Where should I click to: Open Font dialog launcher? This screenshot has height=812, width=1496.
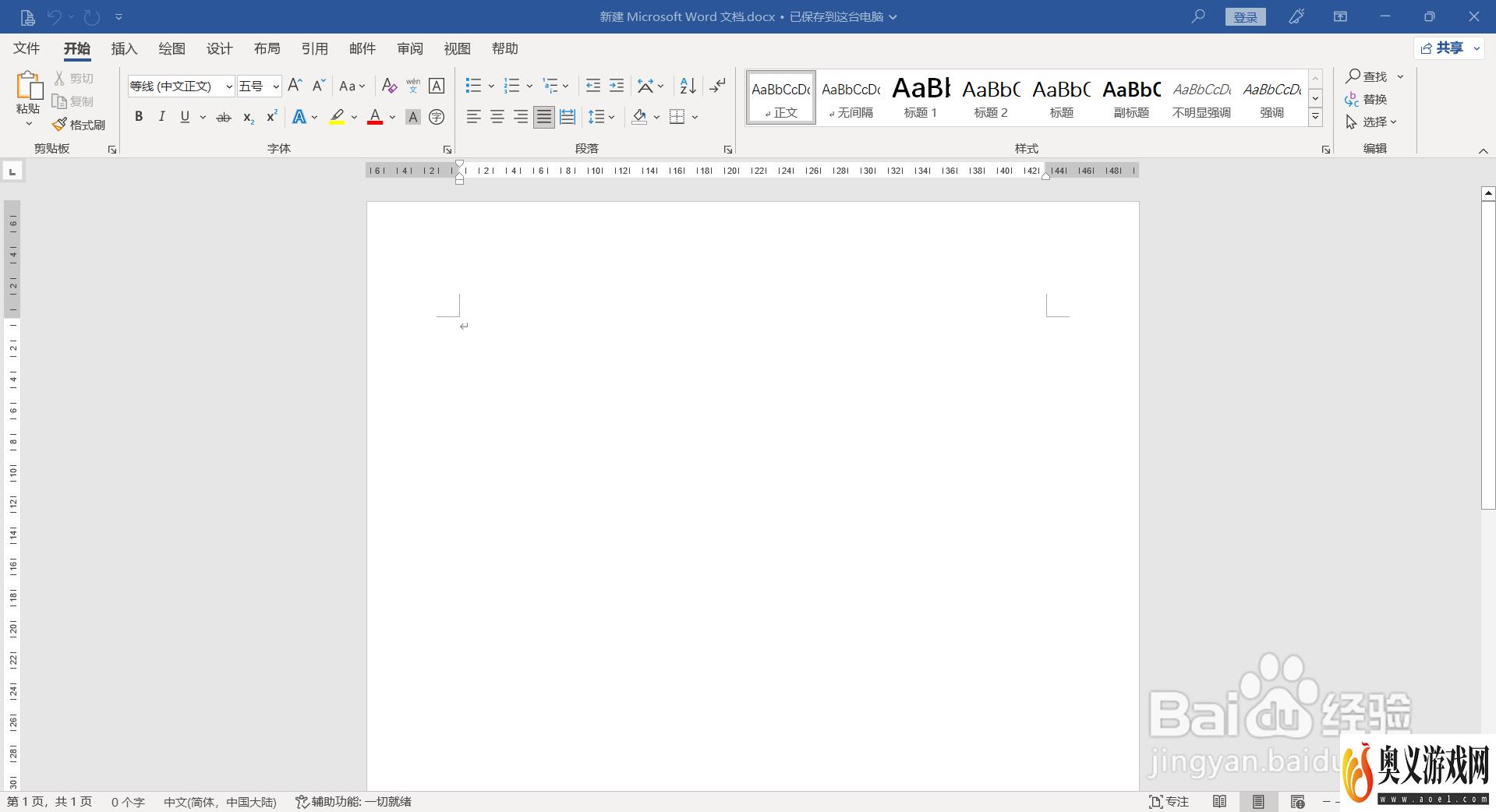pyautogui.click(x=447, y=150)
